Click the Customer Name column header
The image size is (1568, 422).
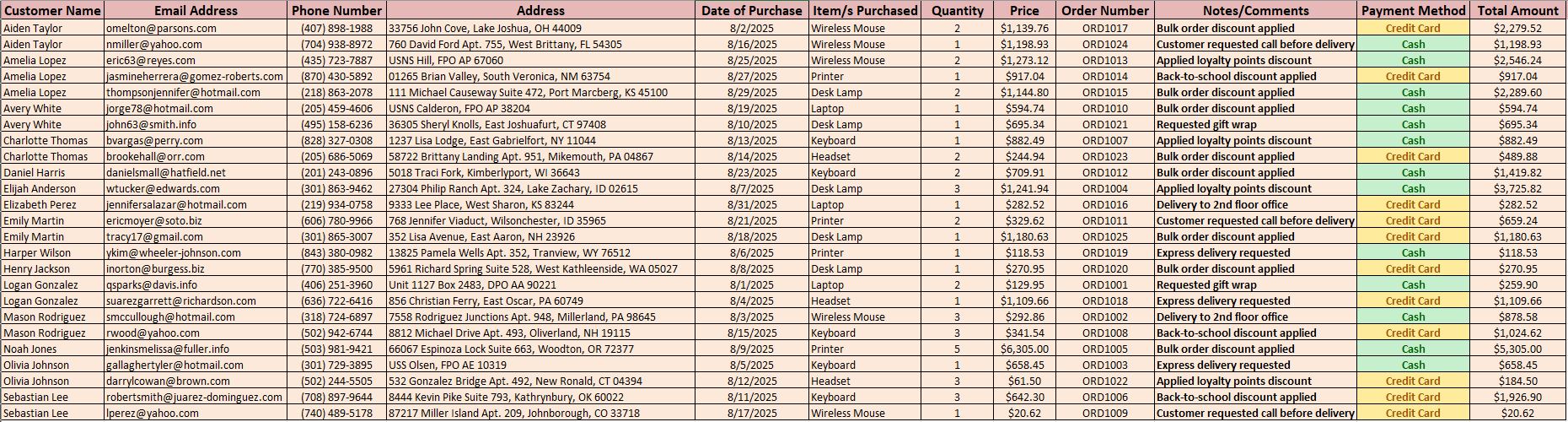coord(52,11)
